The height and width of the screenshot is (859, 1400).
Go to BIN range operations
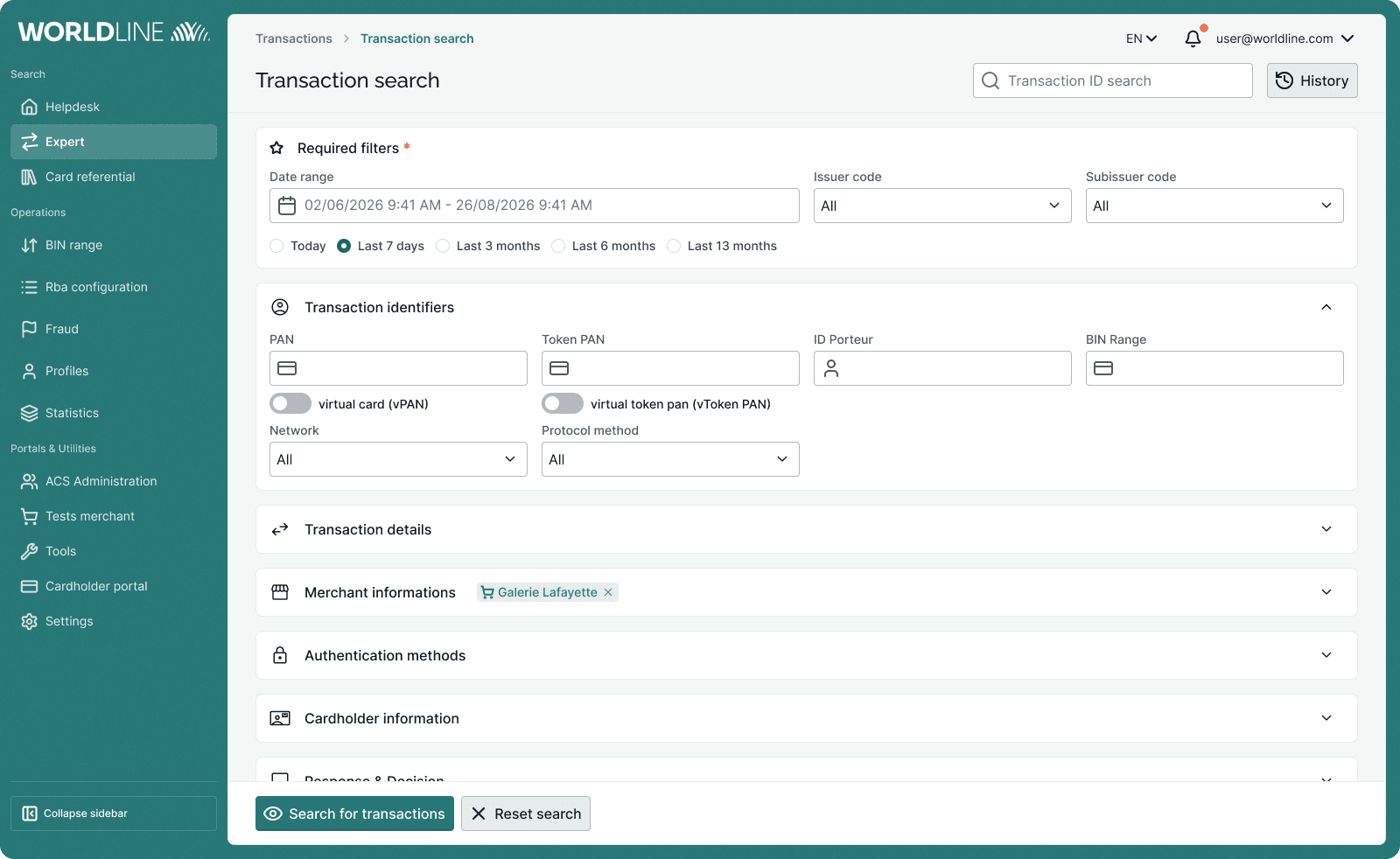(x=114, y=245)
